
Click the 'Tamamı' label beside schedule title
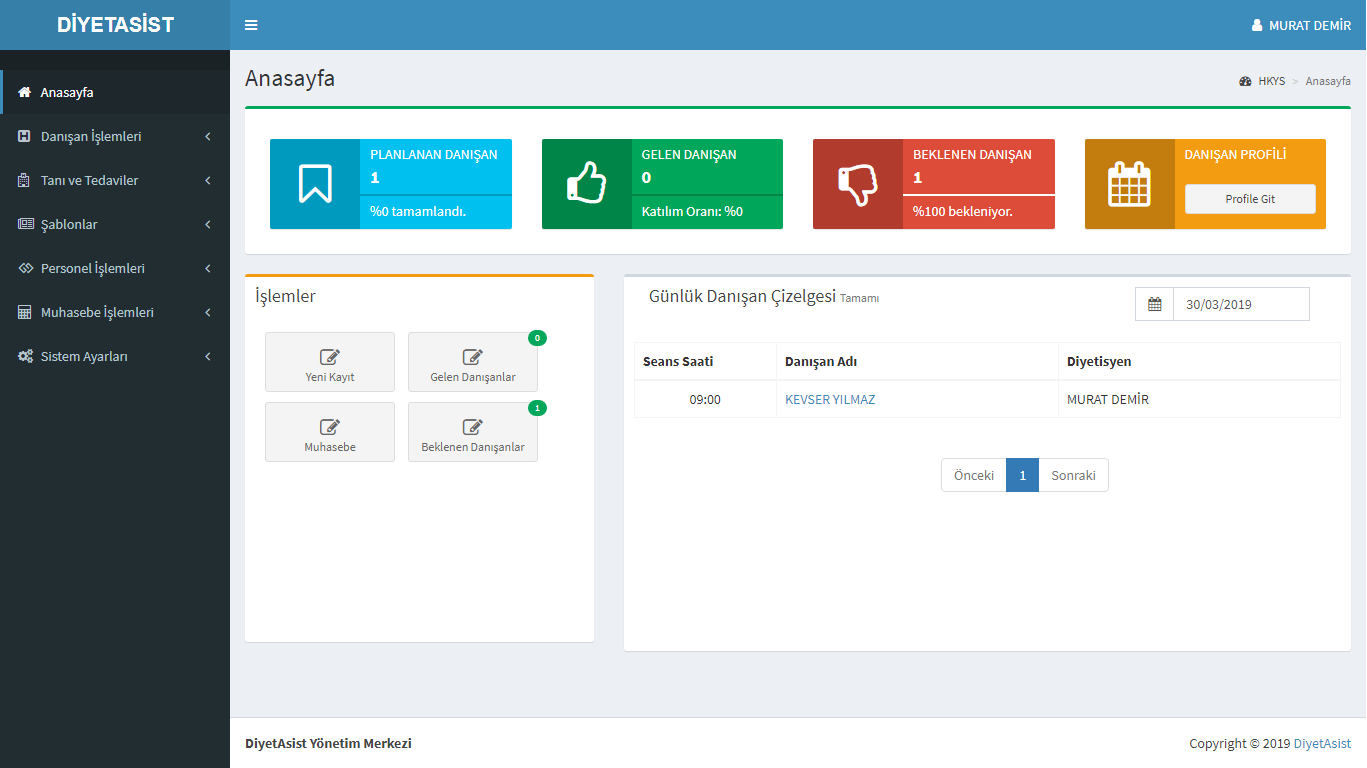pyautogui.click(x=859, y=298)
